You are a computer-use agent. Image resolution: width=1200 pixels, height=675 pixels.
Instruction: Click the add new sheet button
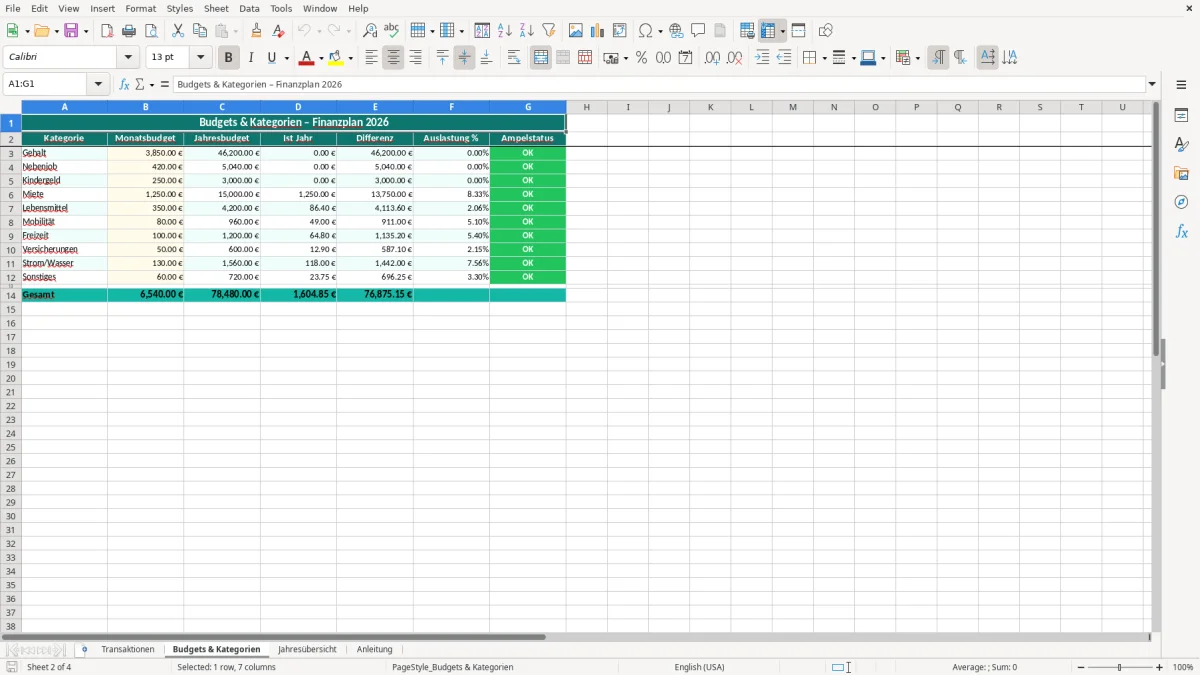click(84, 650)
